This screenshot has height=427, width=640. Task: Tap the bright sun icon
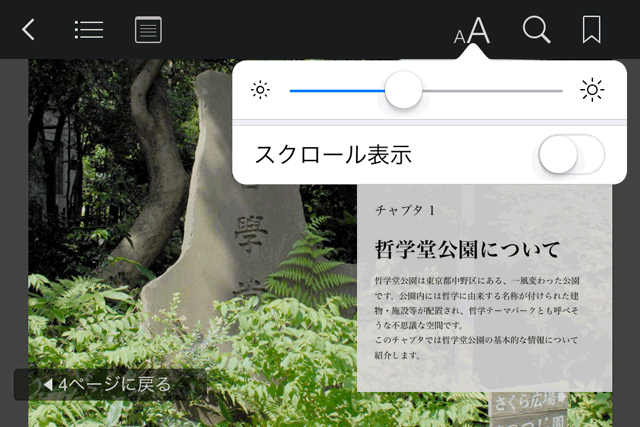click(x=592, y=90)
